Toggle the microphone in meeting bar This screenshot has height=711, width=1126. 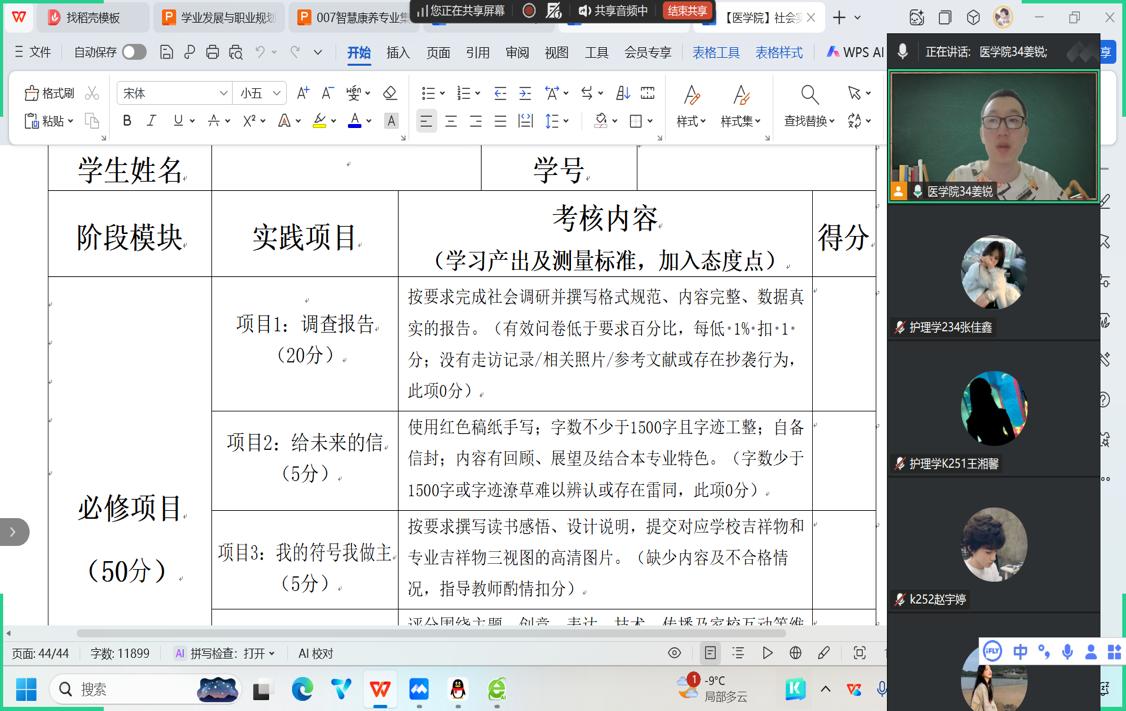903,52
